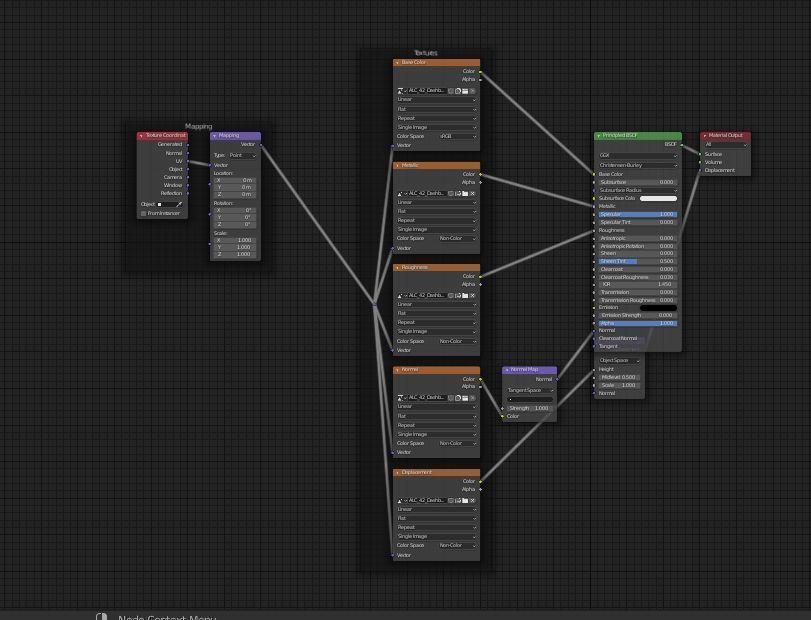
Task: Unlink image X icon in Displacement node
Action: pyautogui.click(x=472, y=500)
